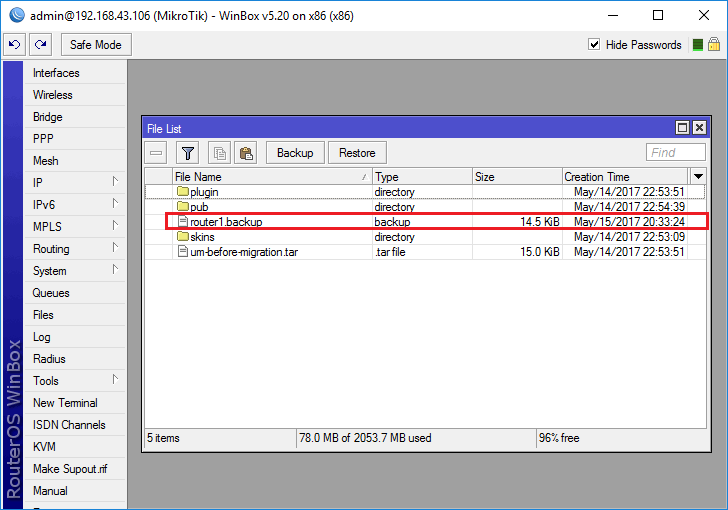Expand the Routing submenu arrow

(115, 248)
